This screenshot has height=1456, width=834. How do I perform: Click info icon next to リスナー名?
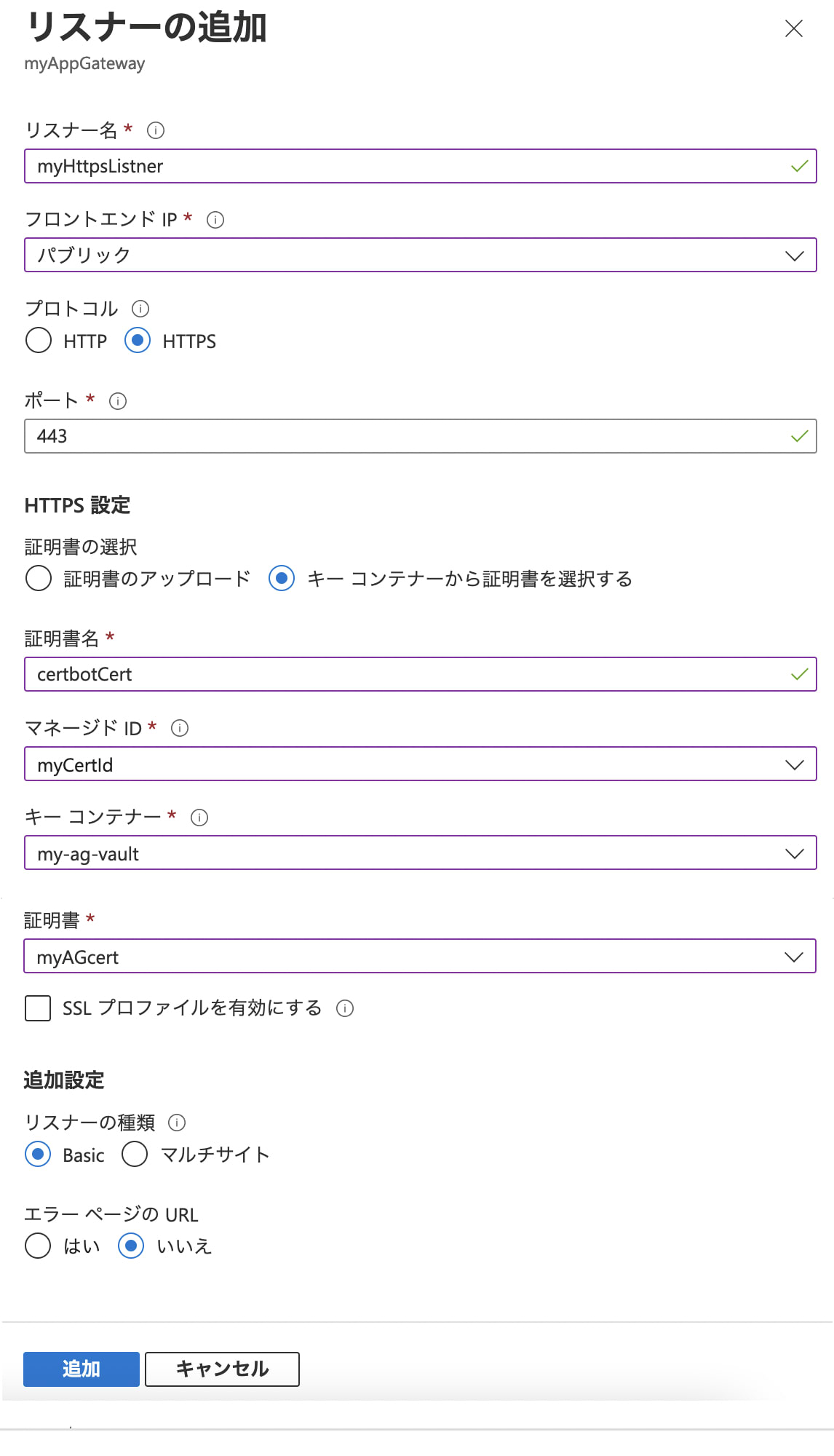[156, 130]
